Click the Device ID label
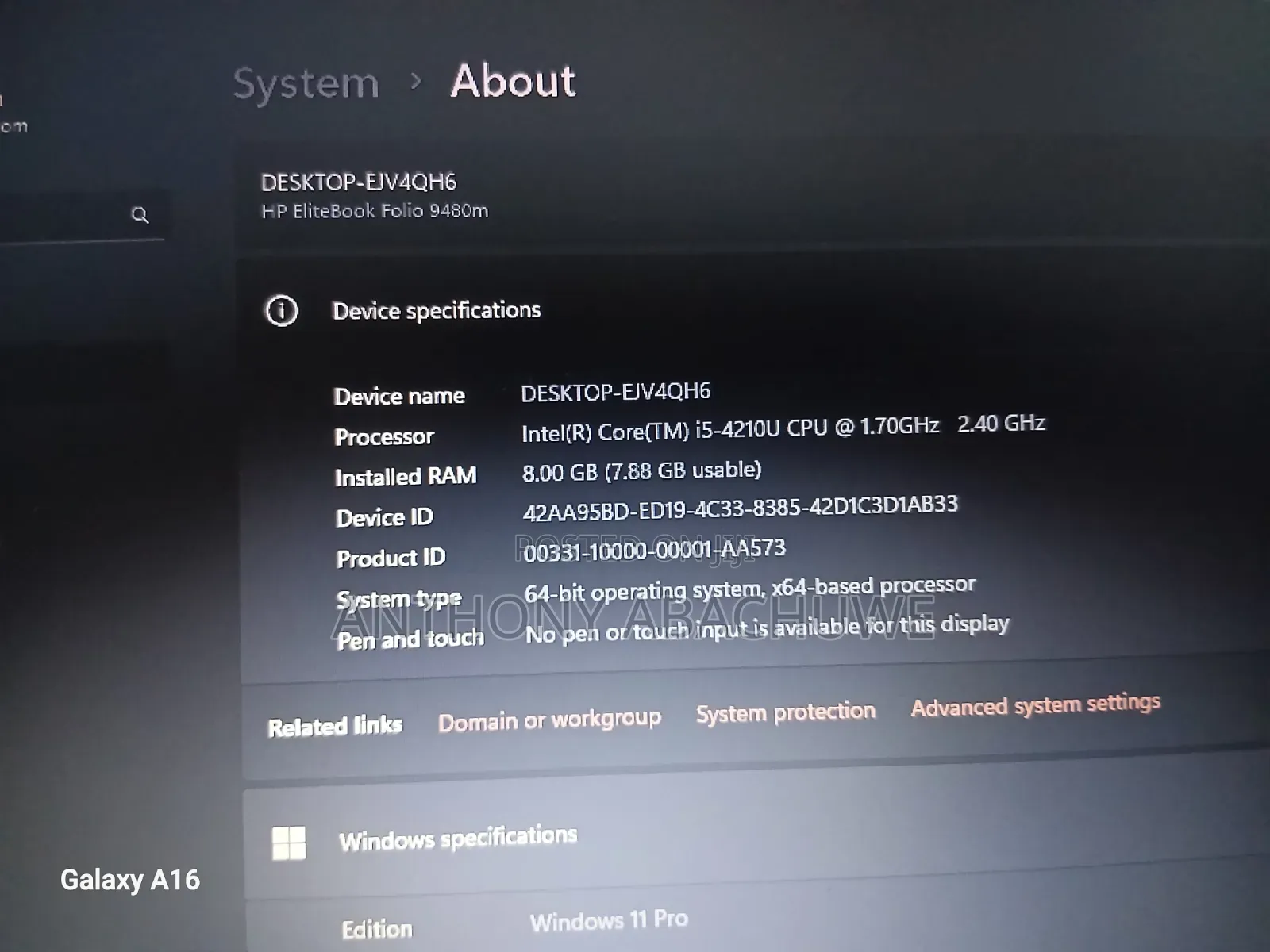This screenshot has width=1270, height=952. pos(384,517)
